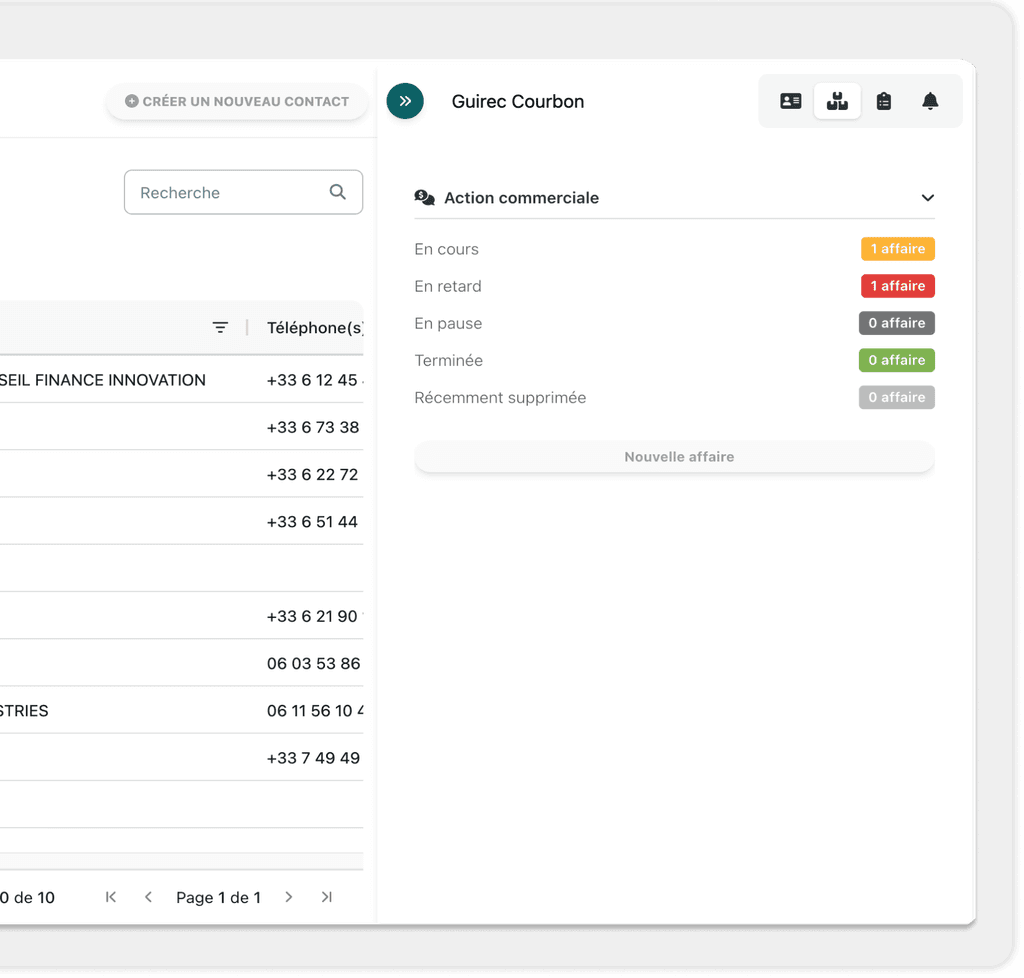Click the Action commerciale chat-dollar icon
The height and width of the screenshot is (978, 1024).
426,198
